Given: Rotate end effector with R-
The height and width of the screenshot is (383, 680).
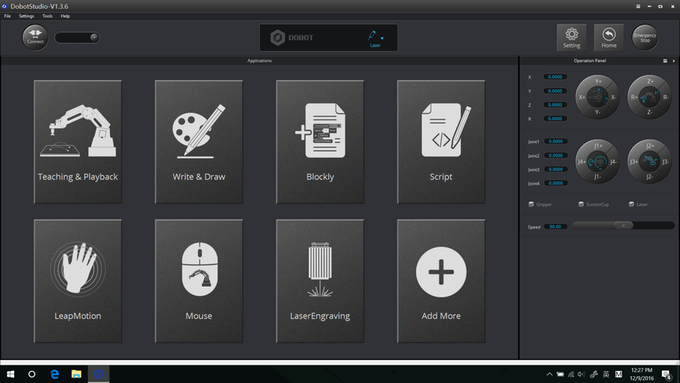Looking at the screenshot, I should 666,97.
